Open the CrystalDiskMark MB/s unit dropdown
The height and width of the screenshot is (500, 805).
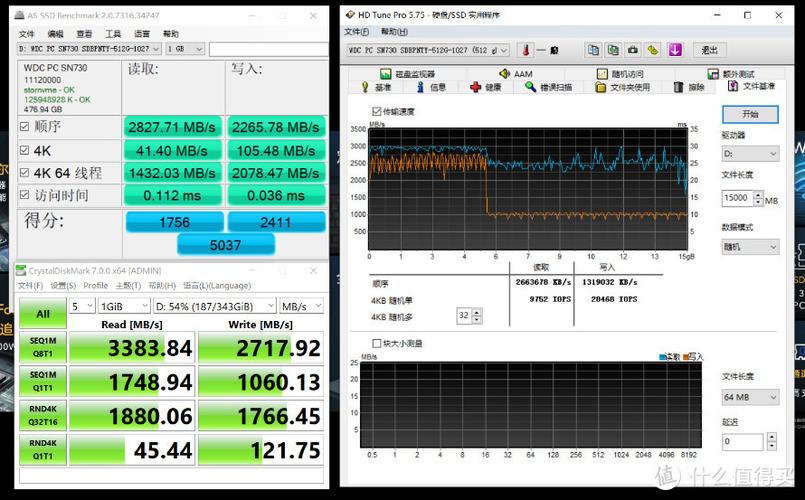click(306, 306)
